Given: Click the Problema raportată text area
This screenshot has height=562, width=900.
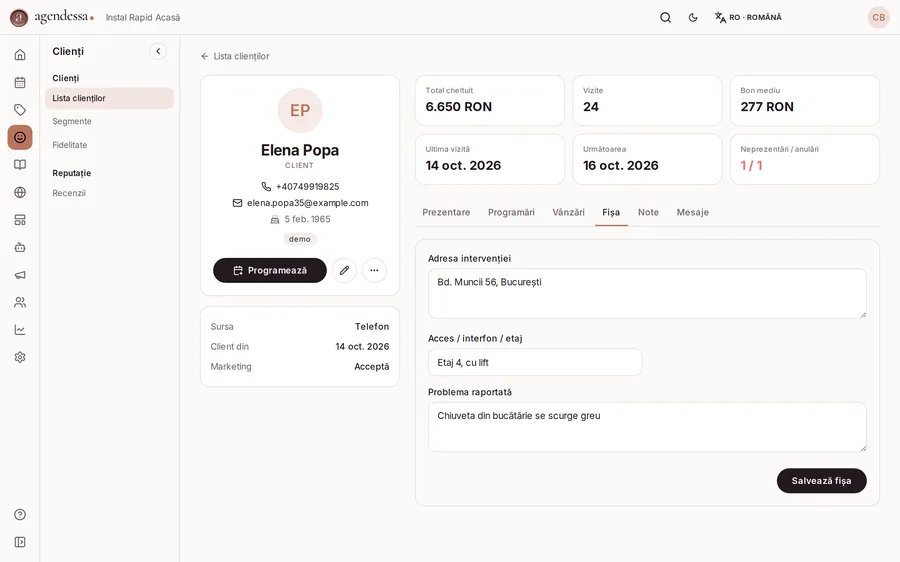Looking at the screenshot, I should 647,427.
